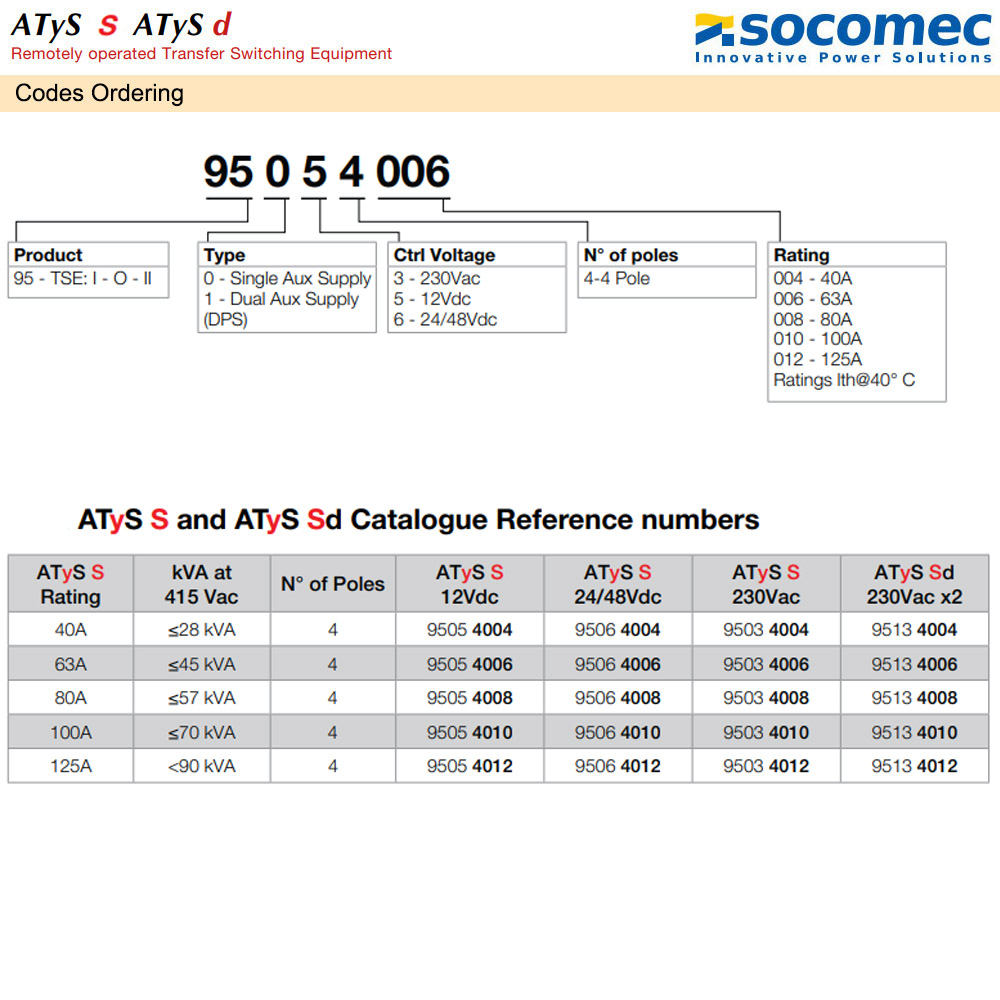Click reference number "9513 4006"

(915, 665)
